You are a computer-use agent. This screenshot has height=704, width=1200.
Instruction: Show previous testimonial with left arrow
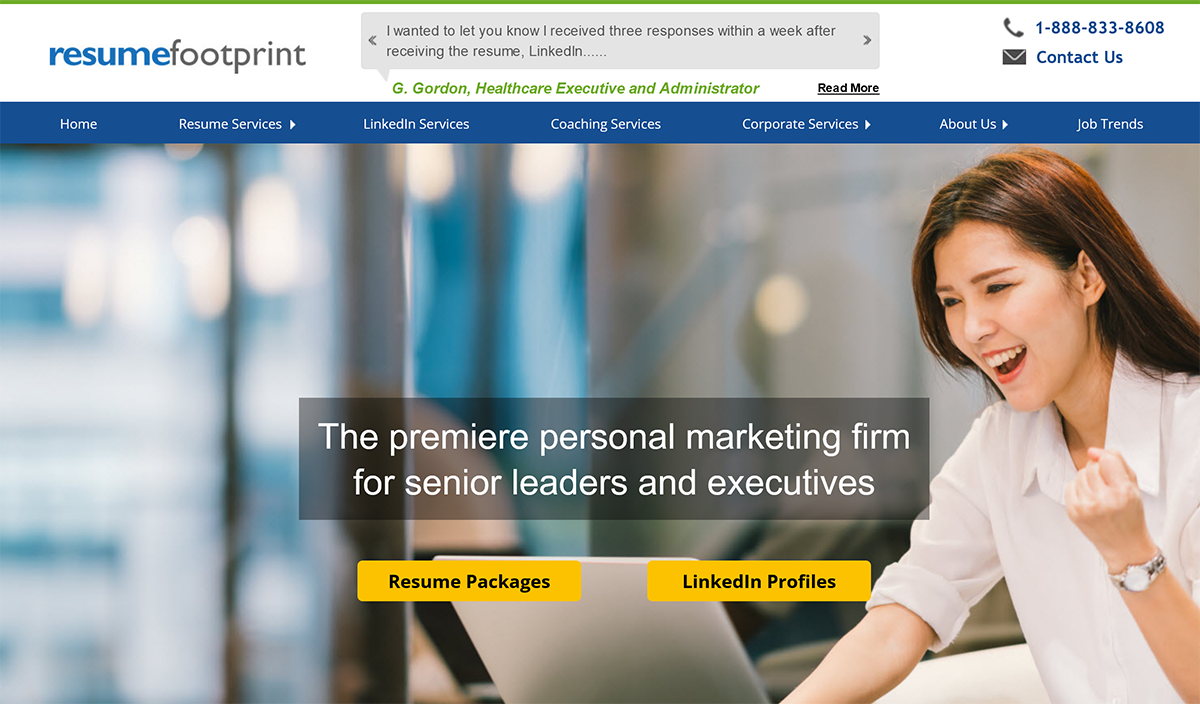[373, 41]
